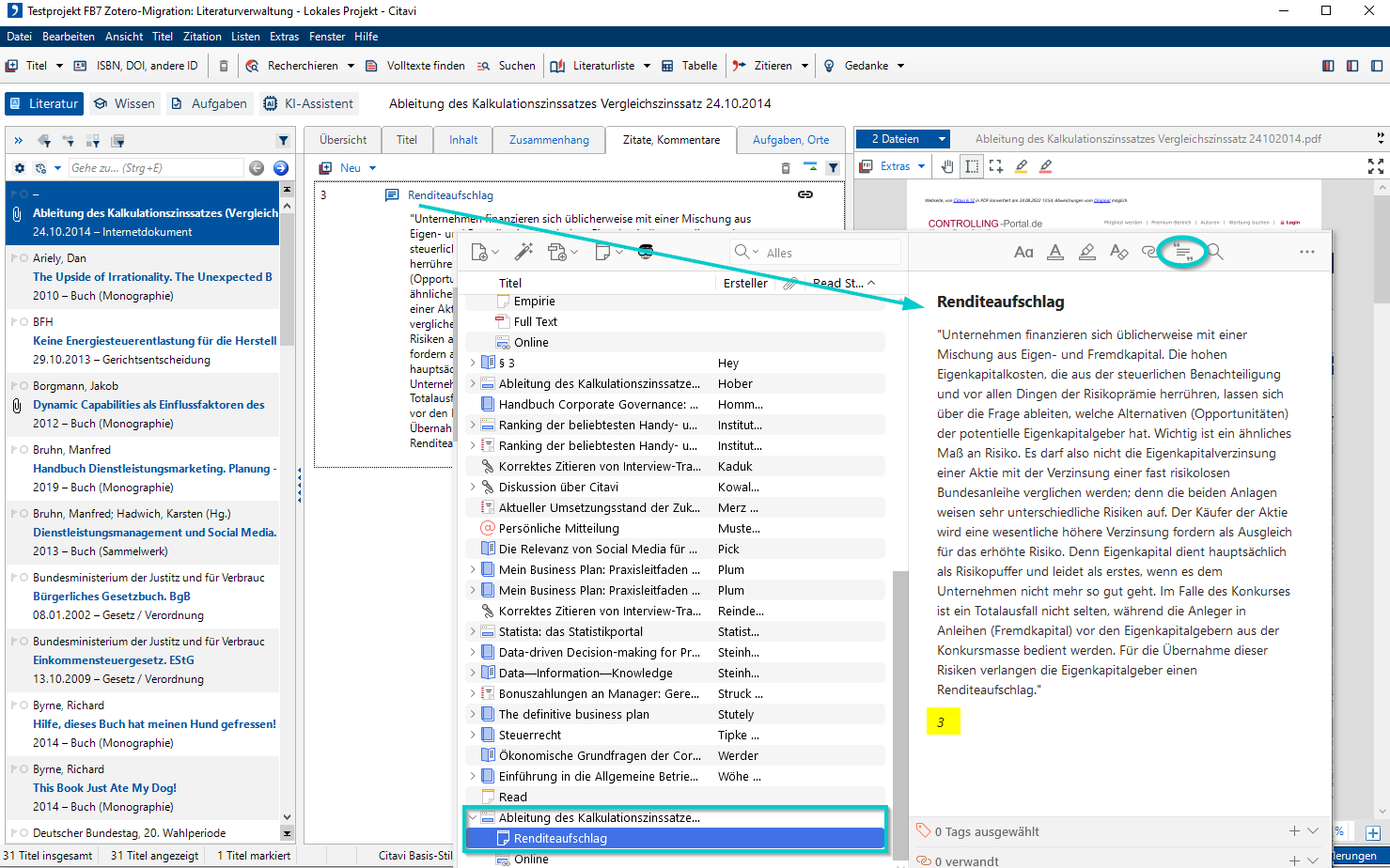Image resolution: width=1390 pixels, height=868 pixels.
Task: Click the filter funnel above the title list
Action: pyautogui.click(x=283, y=141)
